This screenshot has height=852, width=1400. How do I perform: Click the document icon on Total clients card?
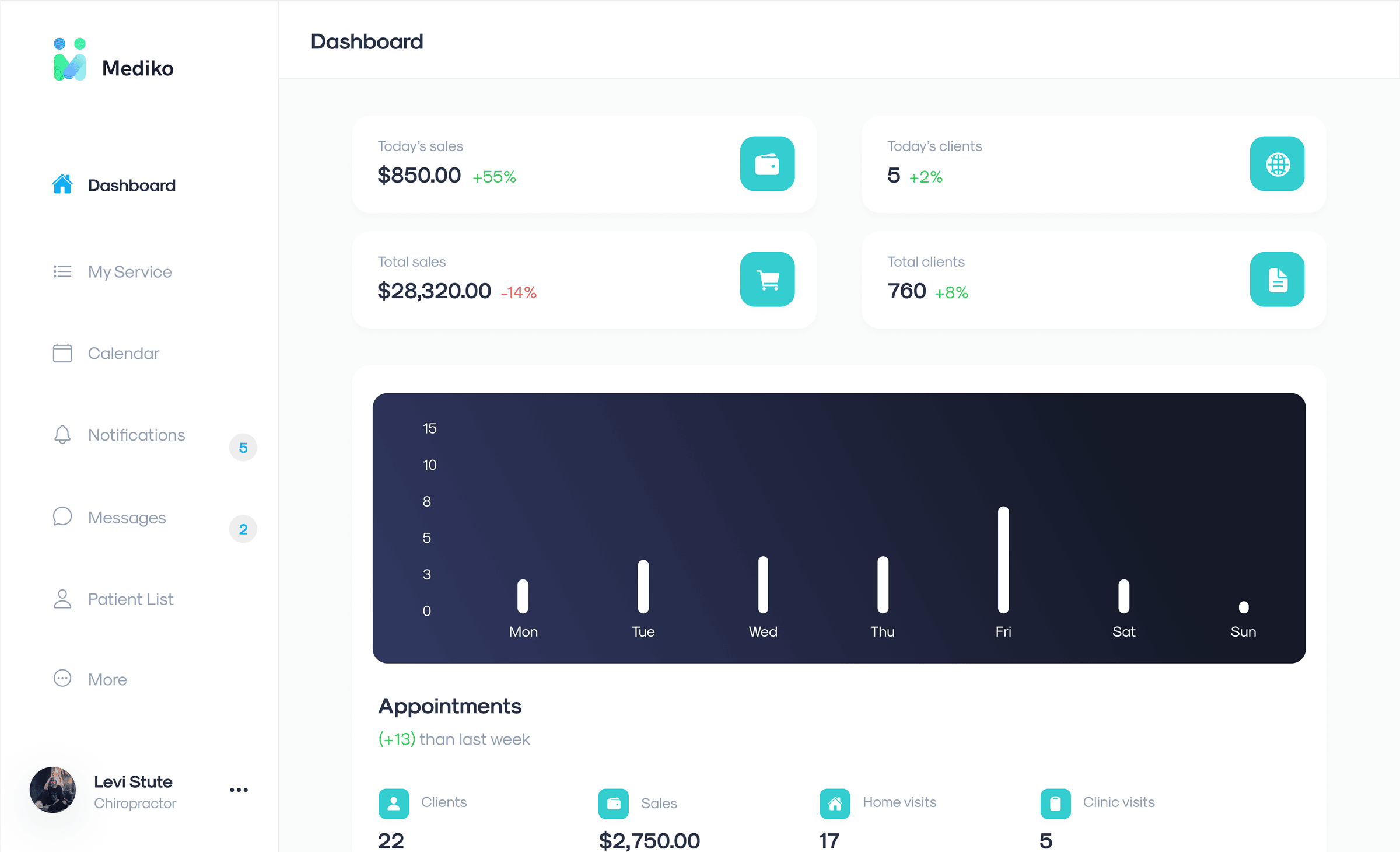coord(1277,280)
